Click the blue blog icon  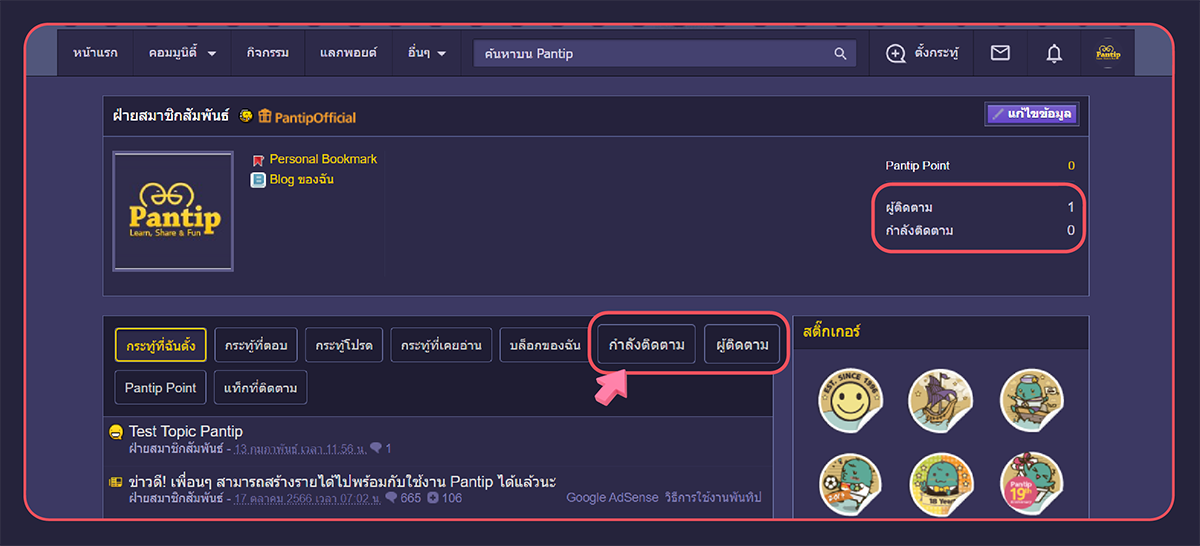click(x=258, y=180)
